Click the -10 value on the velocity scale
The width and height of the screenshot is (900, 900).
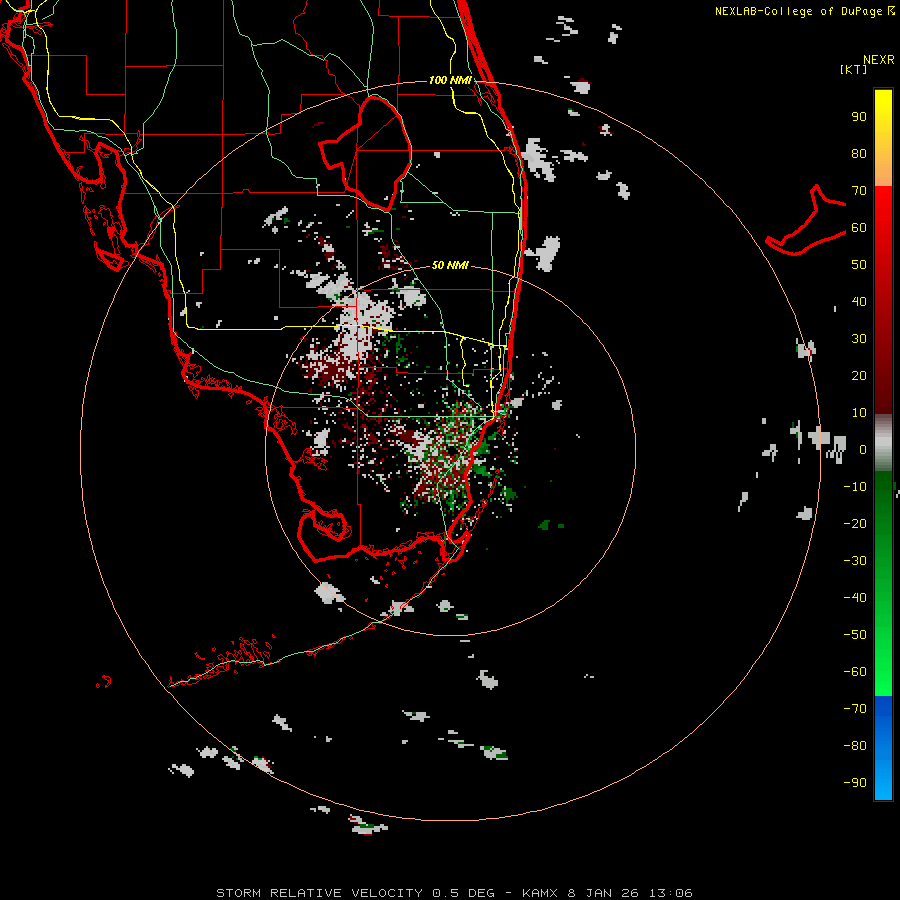click(855, 487)
